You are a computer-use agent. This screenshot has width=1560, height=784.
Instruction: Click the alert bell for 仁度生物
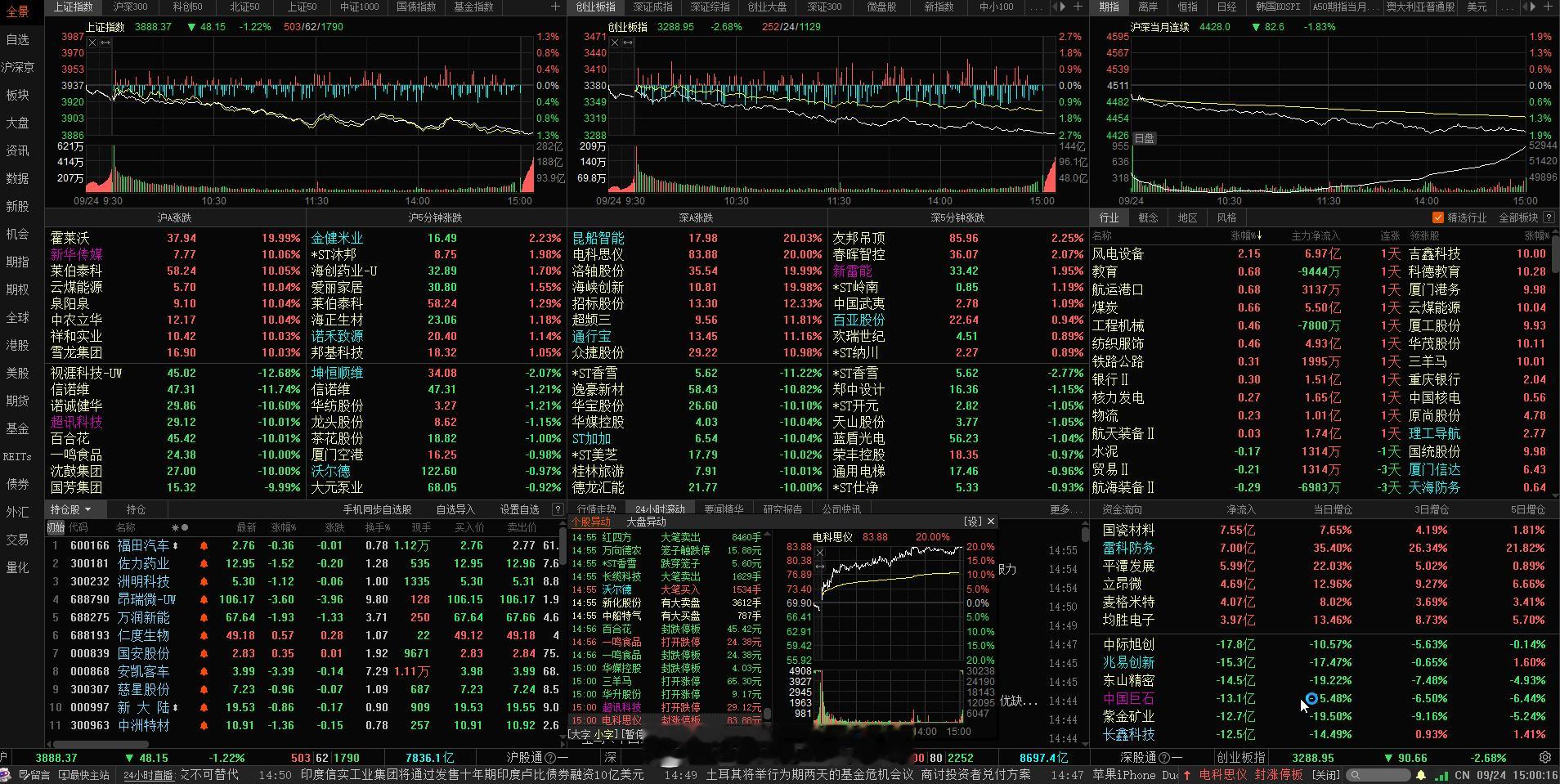(x=203, y=635)
